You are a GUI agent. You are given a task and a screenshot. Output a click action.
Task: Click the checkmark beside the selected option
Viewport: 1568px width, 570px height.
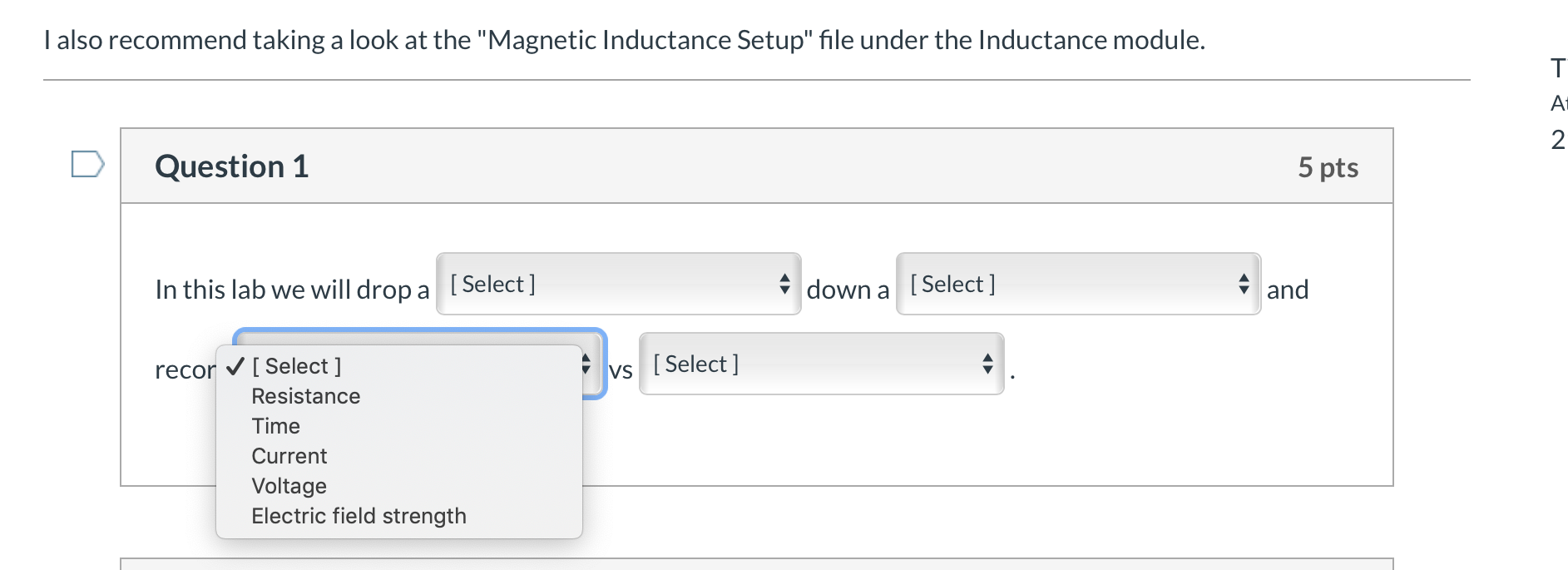[234, 365]
